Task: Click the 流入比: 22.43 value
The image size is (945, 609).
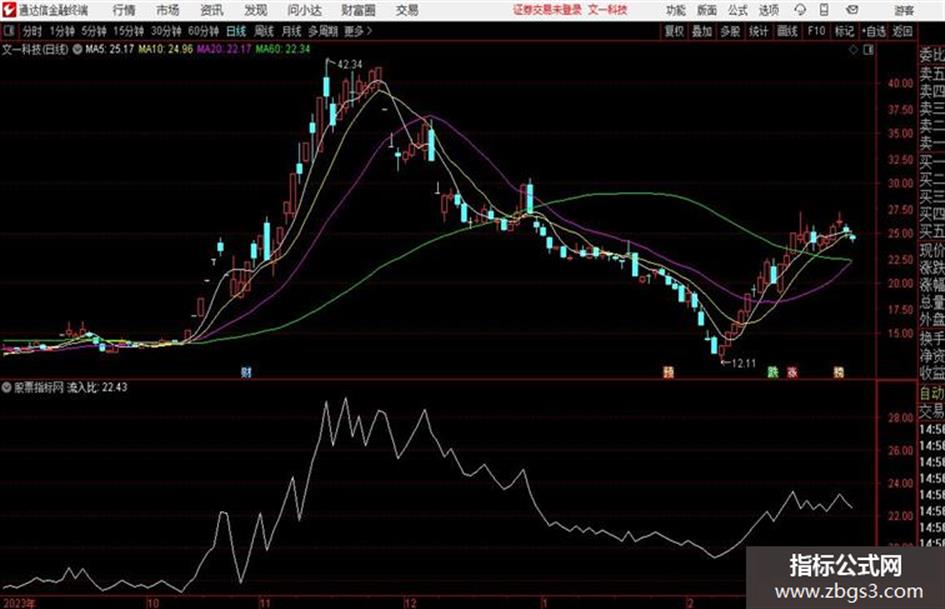Action: coord(97,387)
